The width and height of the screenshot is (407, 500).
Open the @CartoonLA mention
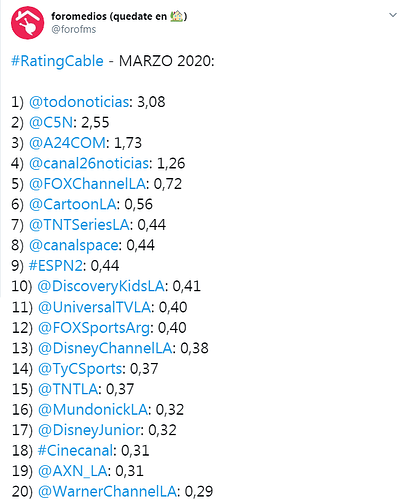[73, 204]
